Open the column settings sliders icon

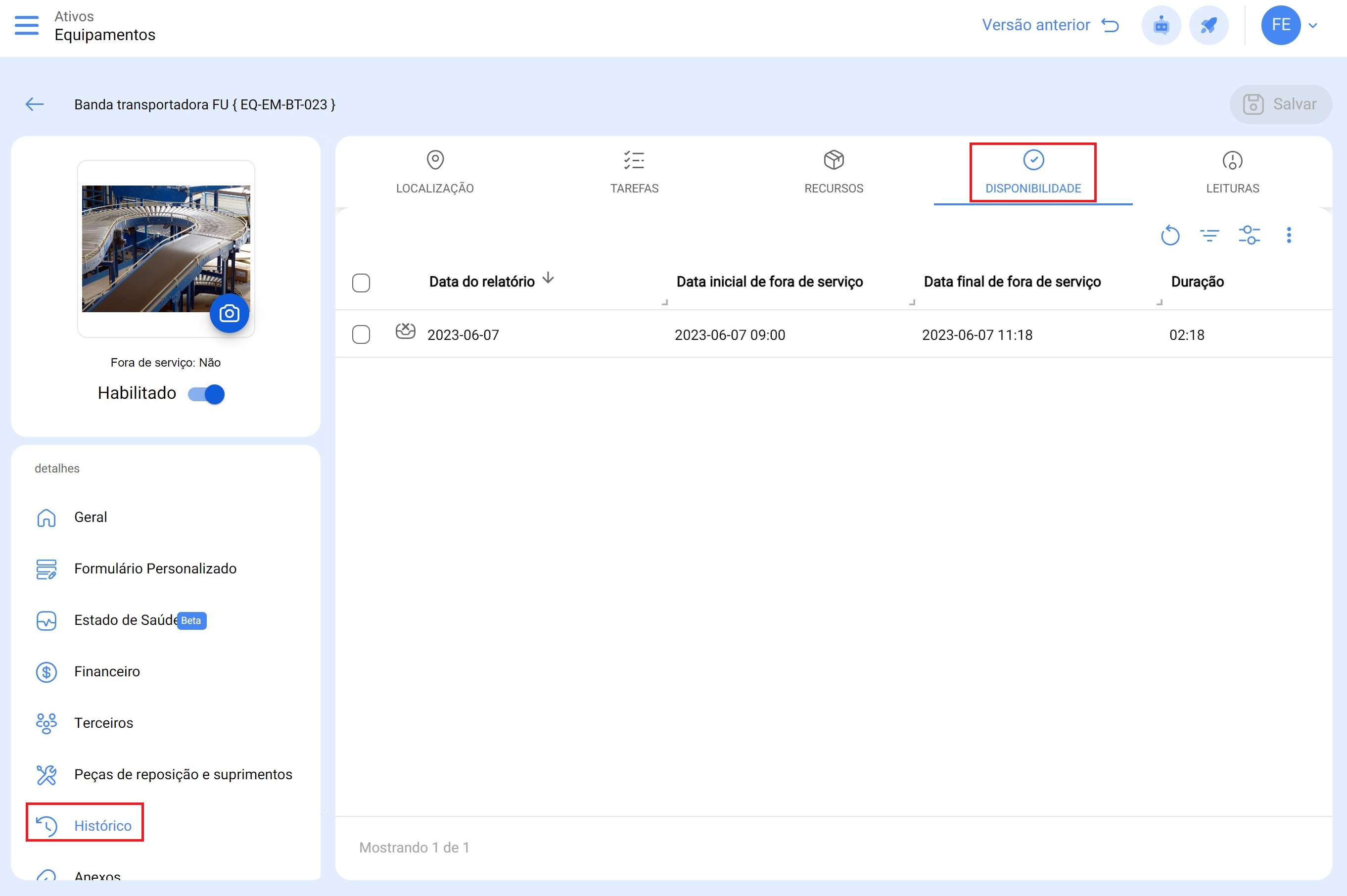tap(1249, 236)
